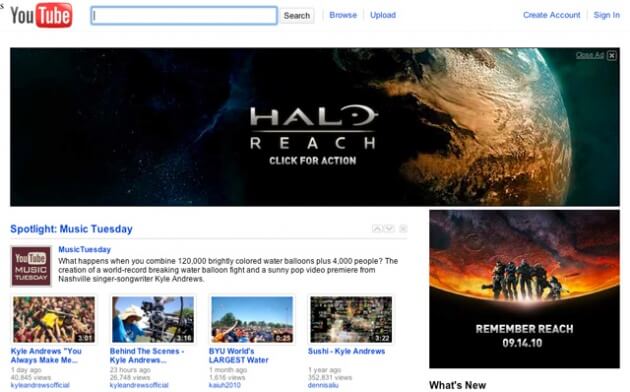630x392 pixels.
Task: Click the Sign In link
Action: coord(606,15)
